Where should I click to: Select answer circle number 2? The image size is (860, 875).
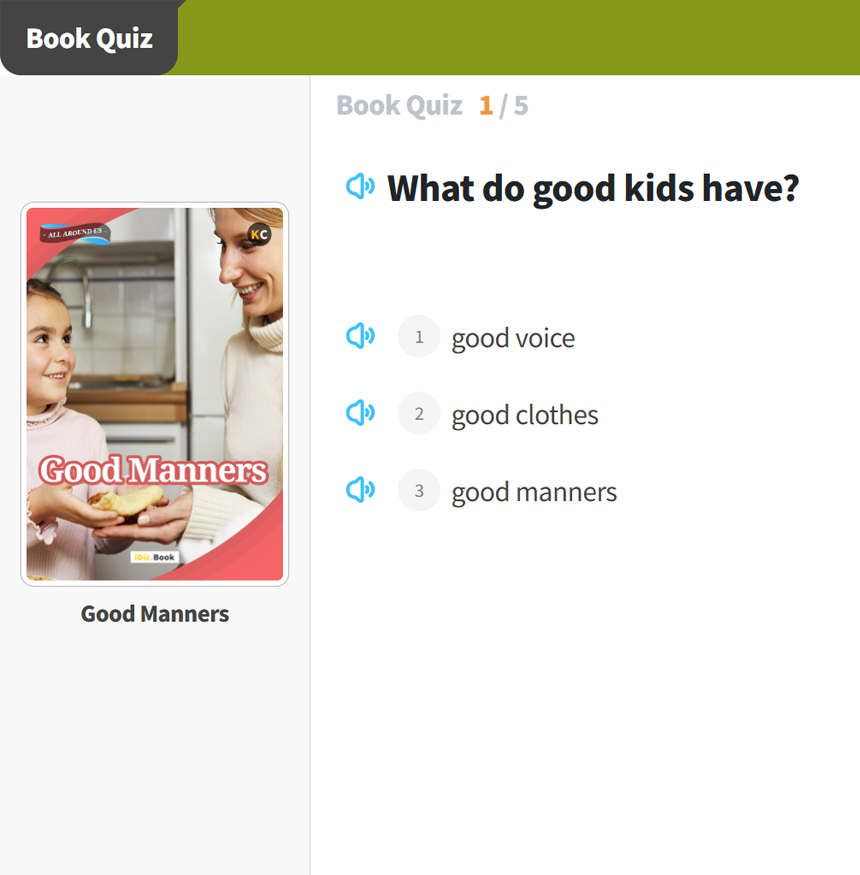click(419, 413)
